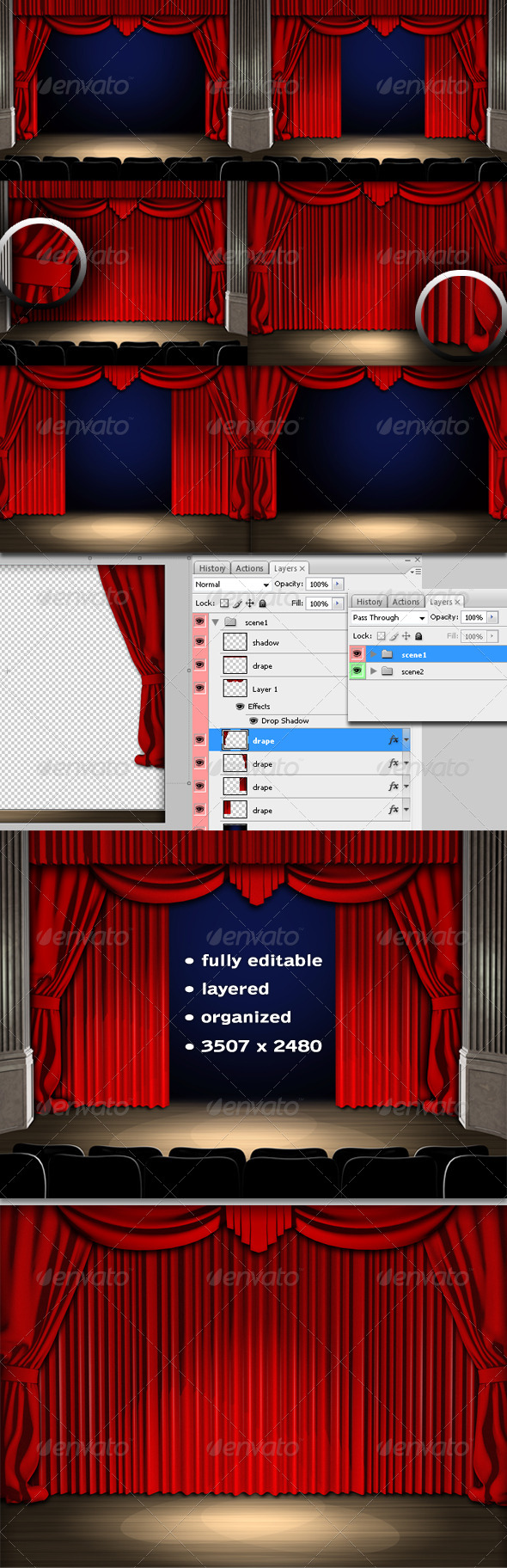
Task: Toggle the Drop Shadow effect eye
Action: click(x=253, y=720)
